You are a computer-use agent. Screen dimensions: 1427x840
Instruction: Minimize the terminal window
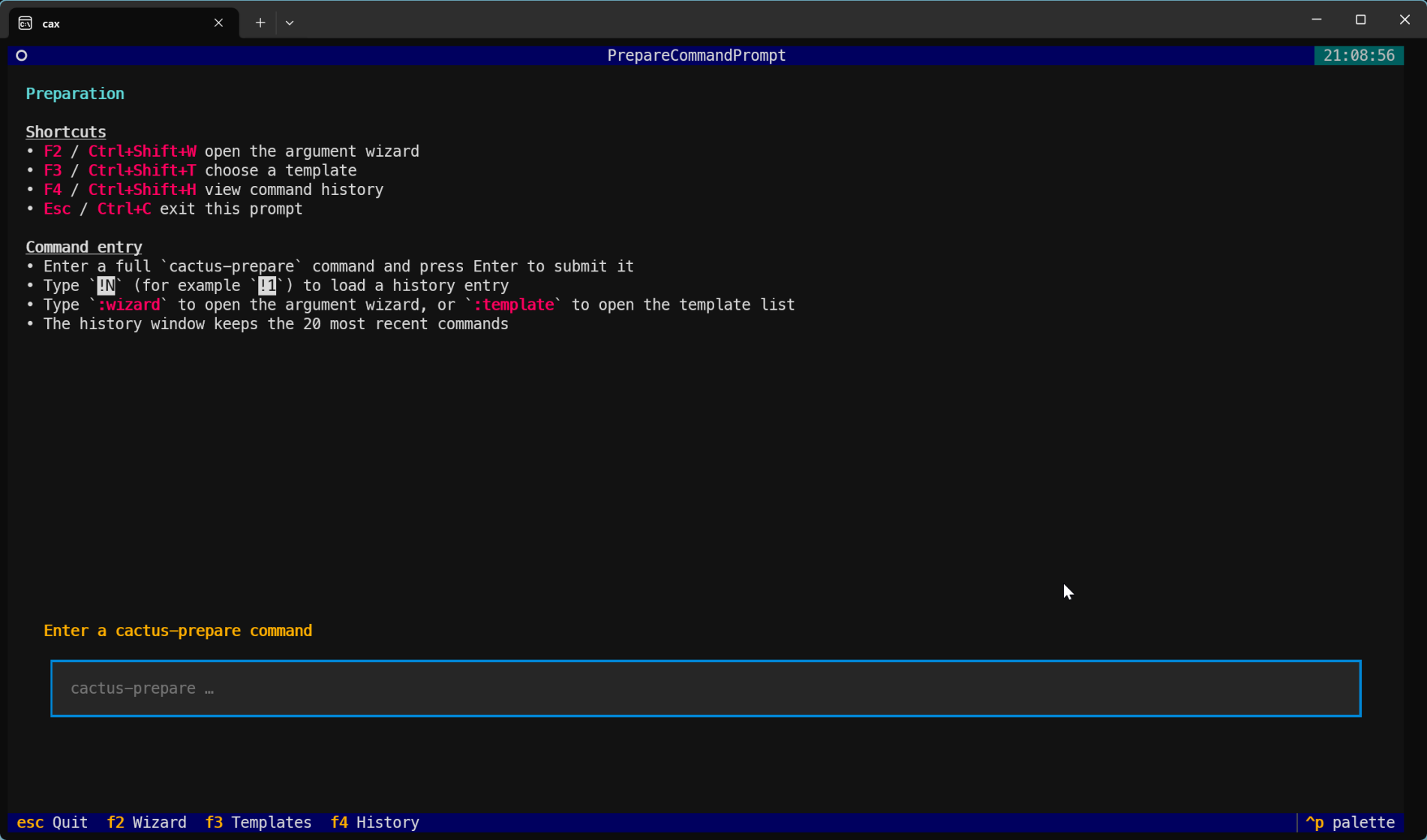[1317, 20]
